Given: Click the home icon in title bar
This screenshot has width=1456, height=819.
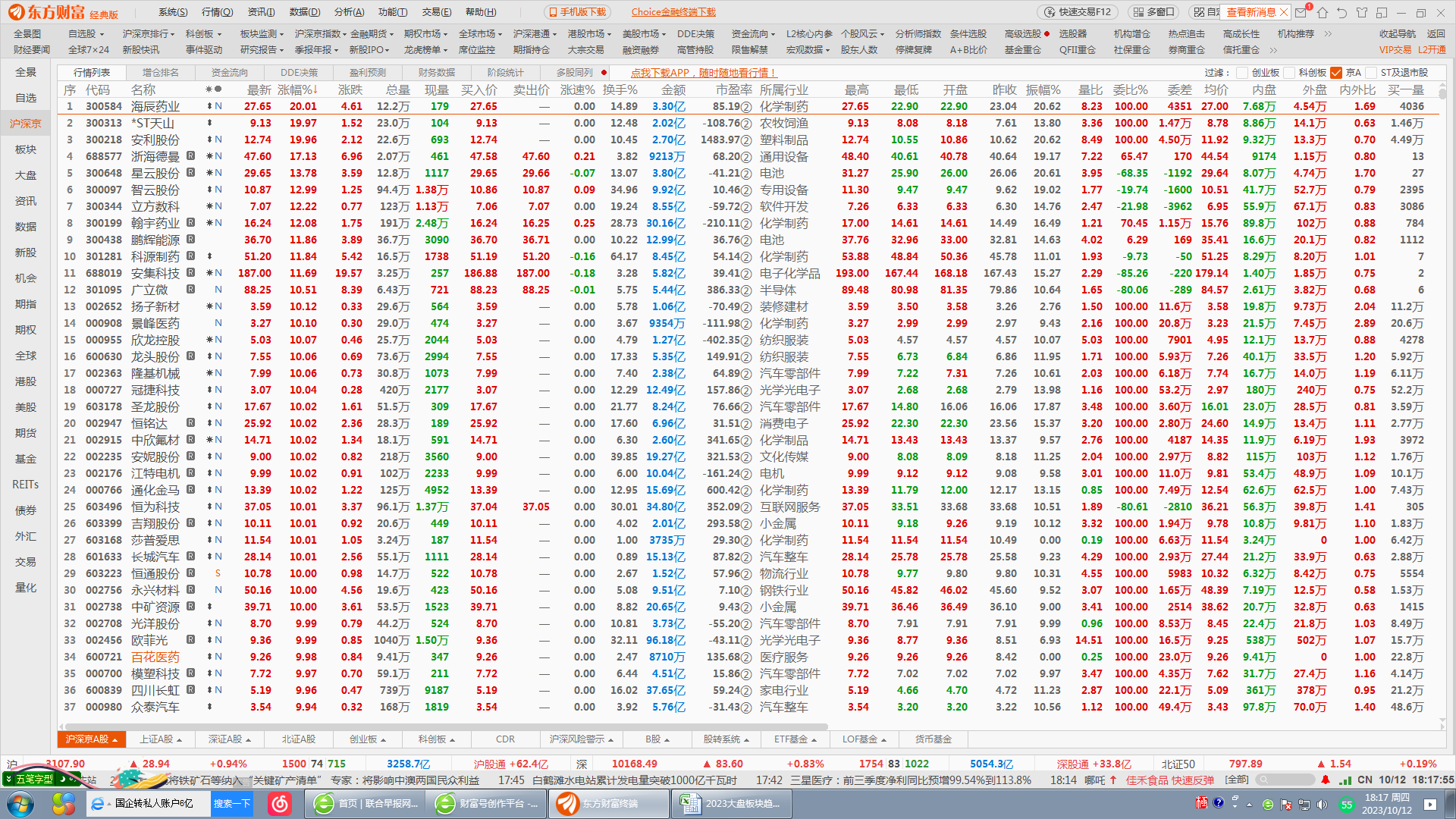Looking at the screenshot, I should point(1323,12).
